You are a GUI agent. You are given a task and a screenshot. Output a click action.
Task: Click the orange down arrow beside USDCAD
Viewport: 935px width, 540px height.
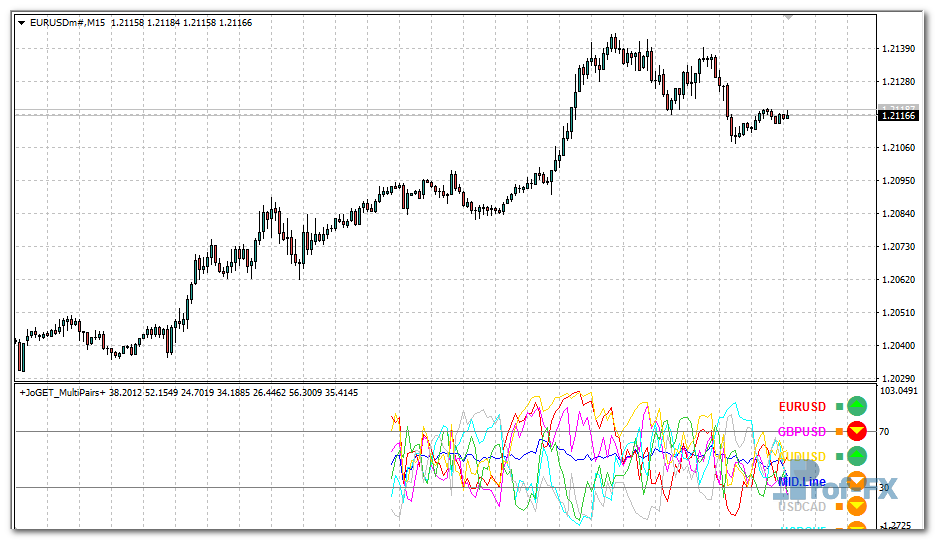pyautogui.click(x=856, y=506)
